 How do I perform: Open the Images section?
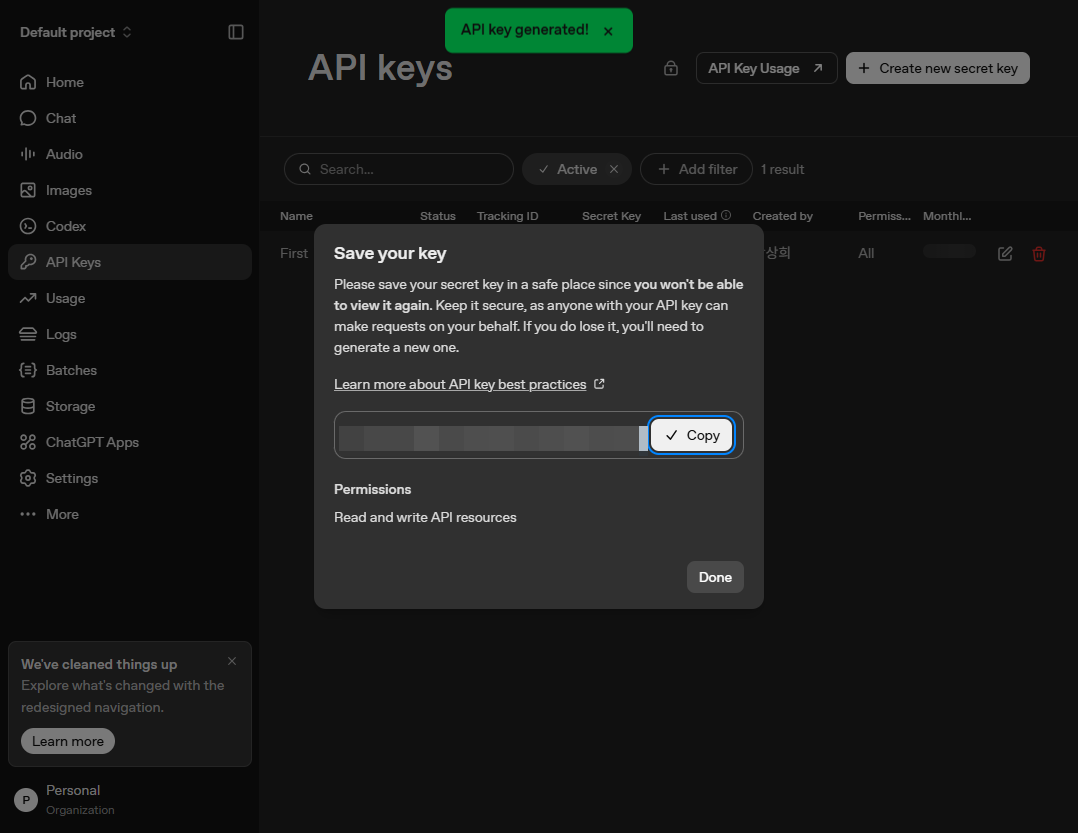tap(129, 190)
